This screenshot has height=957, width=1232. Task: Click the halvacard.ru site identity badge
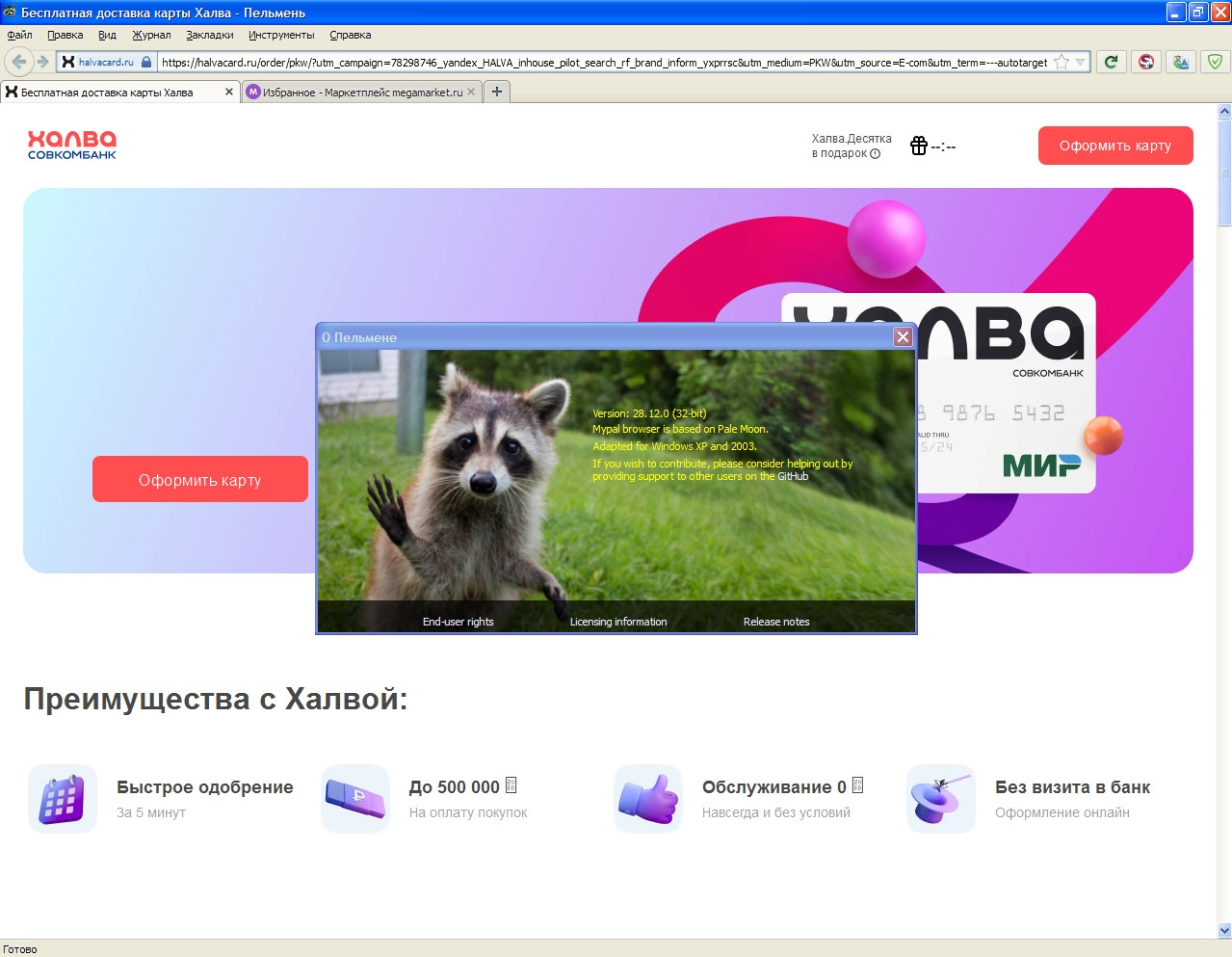(106, 62)
